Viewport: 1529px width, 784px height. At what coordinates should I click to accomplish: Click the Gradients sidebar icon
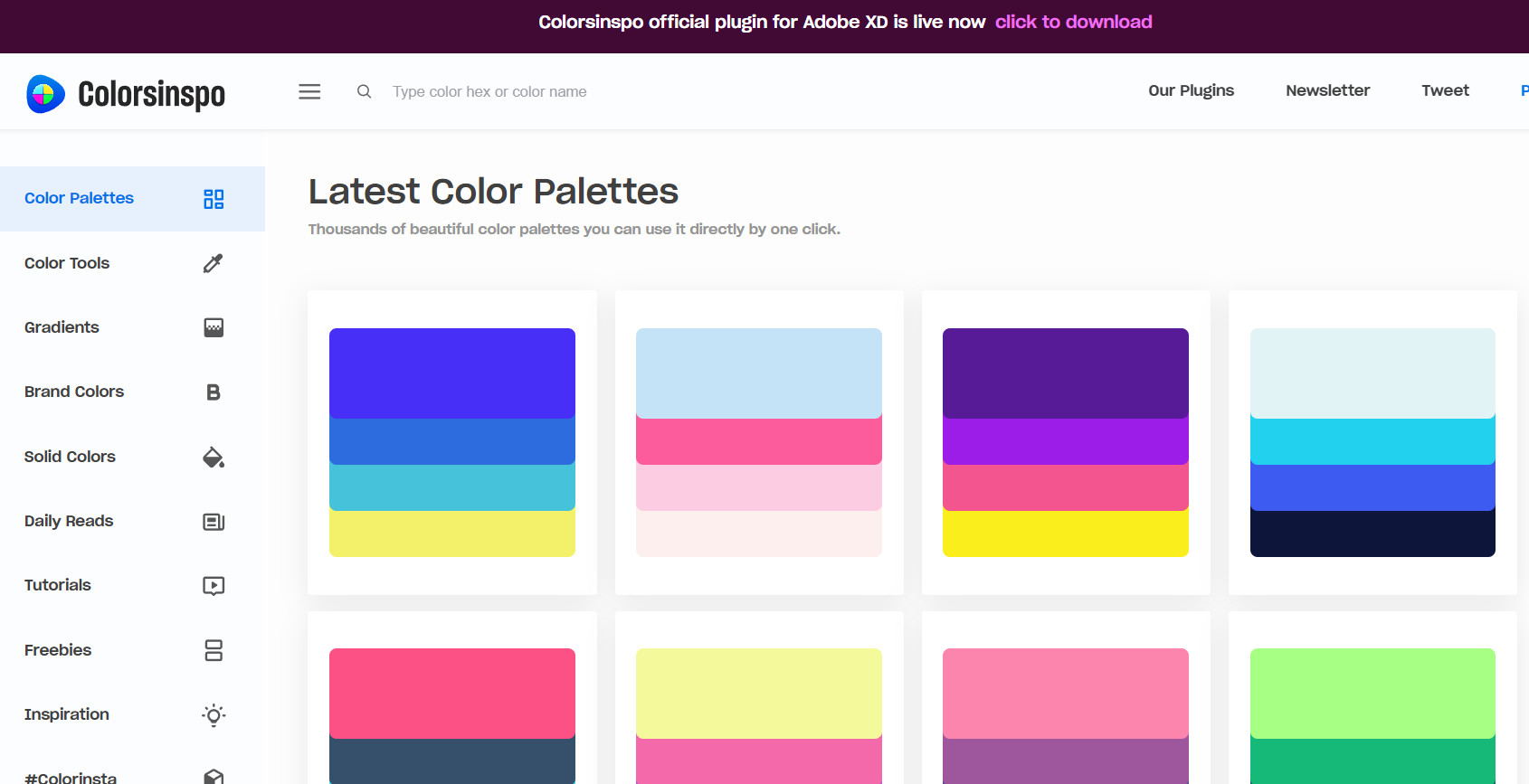214,327
